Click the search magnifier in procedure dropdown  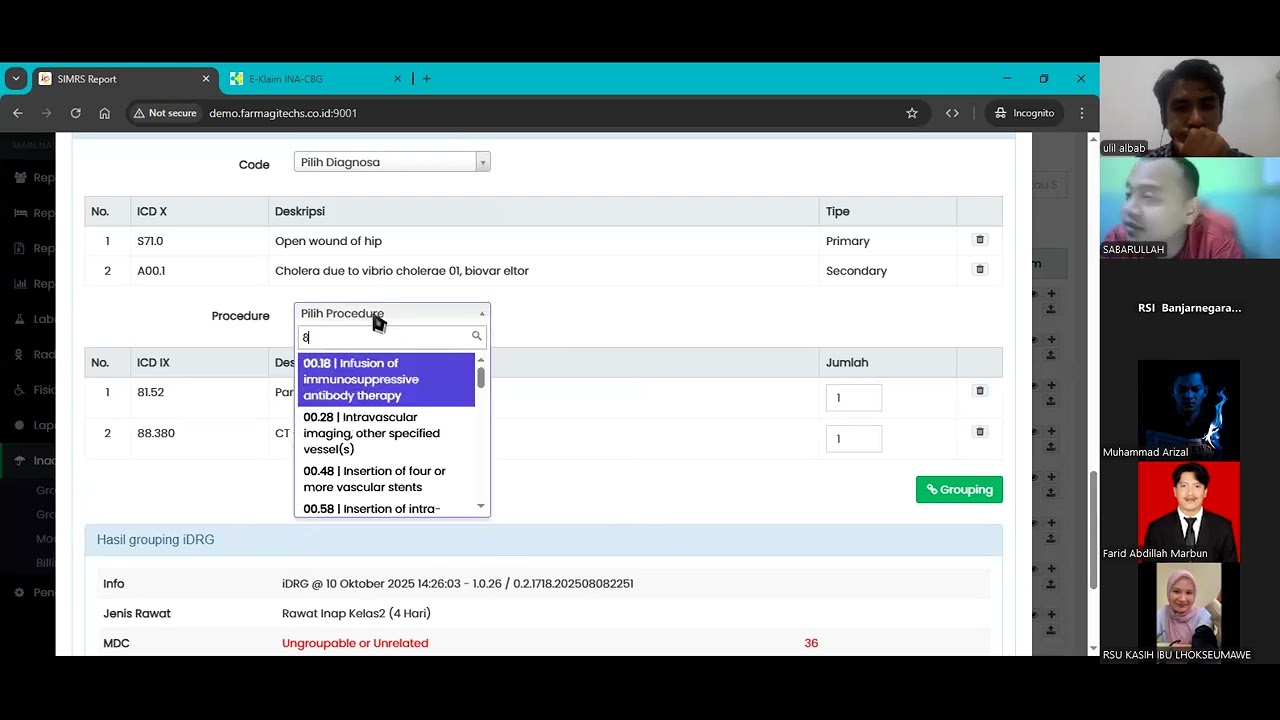(x=476, y=337)
